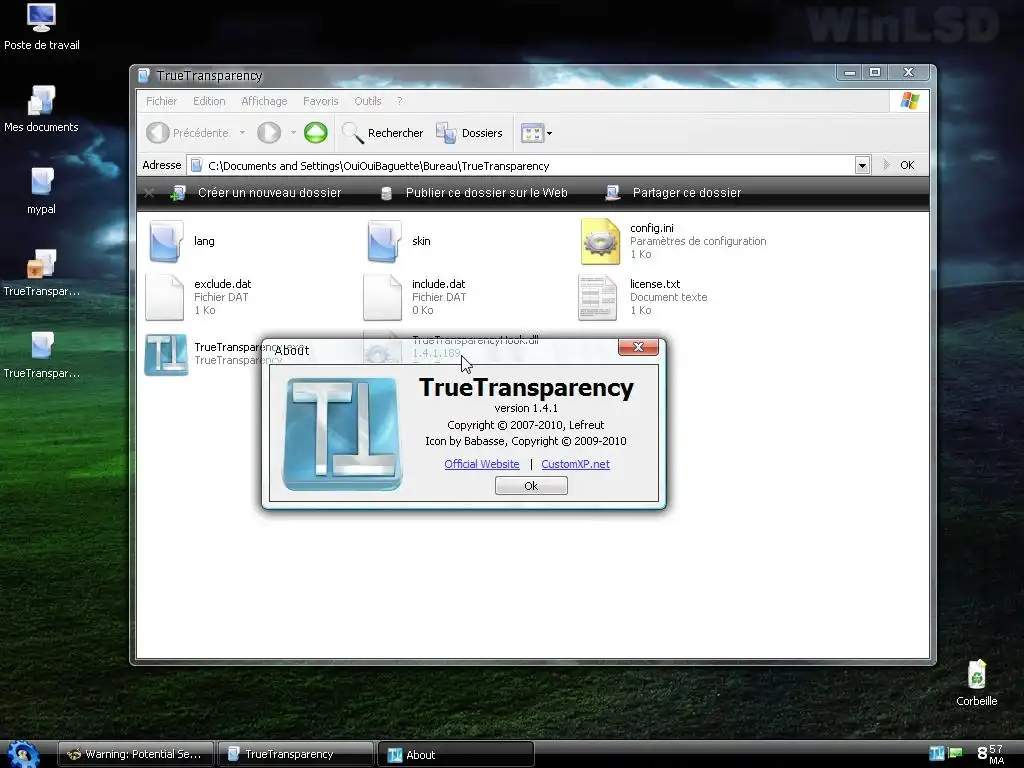Toggle the Dossiers folders pane
Screen dimensions: 1024x768
point(470,133)
